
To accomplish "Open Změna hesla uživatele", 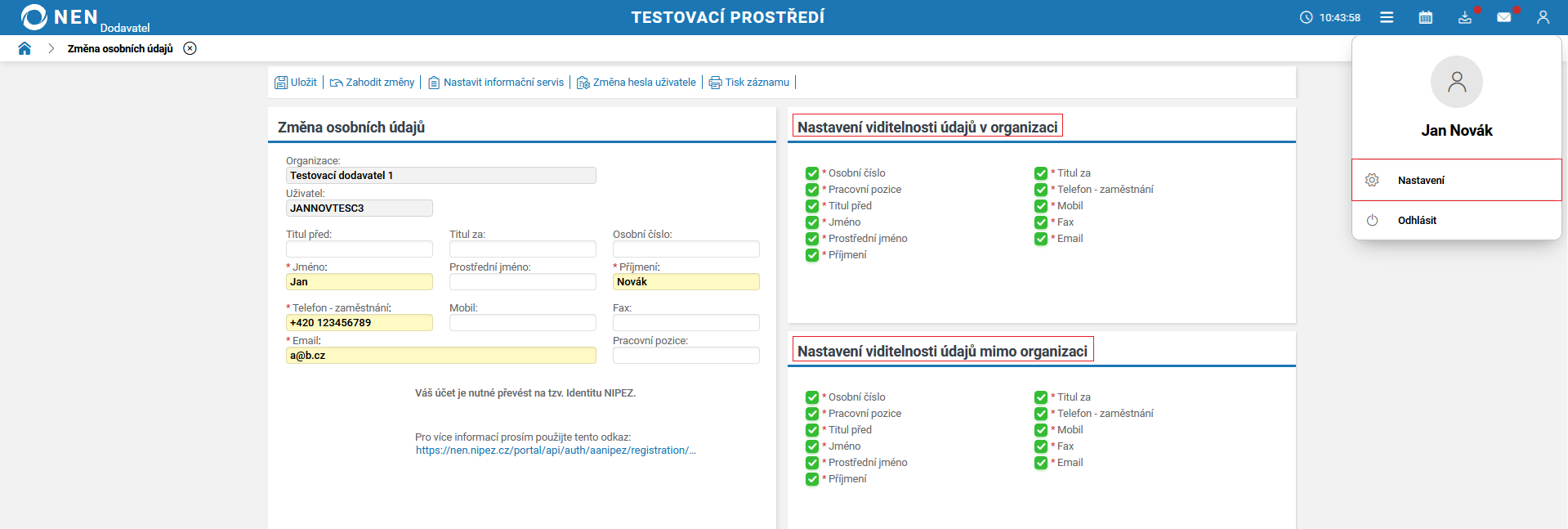I will [x=637, y=83].
